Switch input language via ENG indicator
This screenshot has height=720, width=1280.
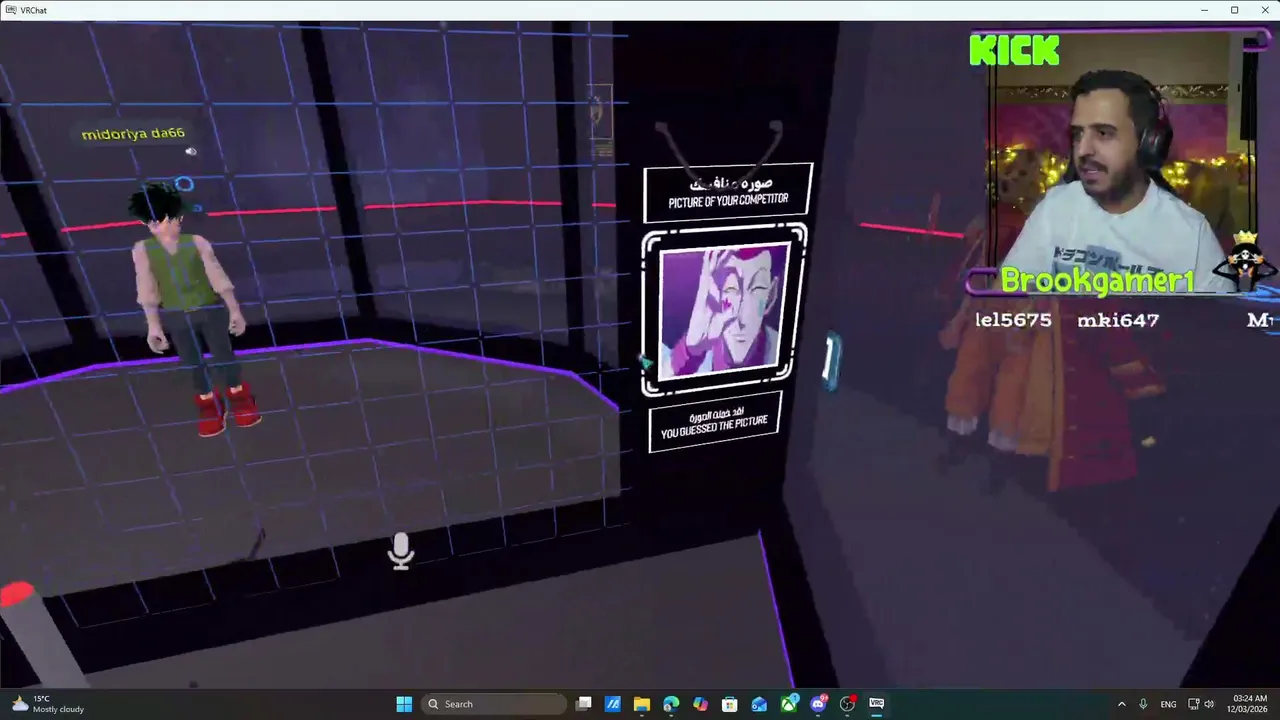pyautogui.click(x=1168, y=704)
